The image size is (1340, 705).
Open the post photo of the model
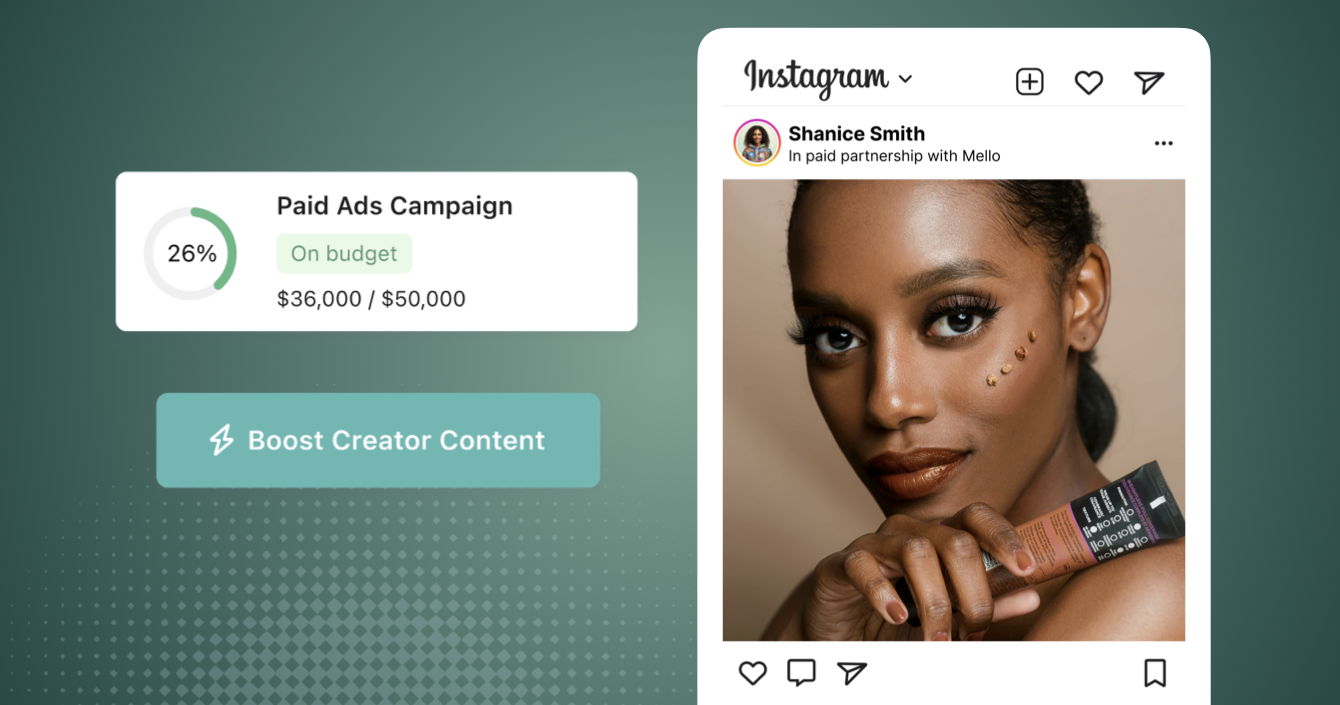point(954,410)
